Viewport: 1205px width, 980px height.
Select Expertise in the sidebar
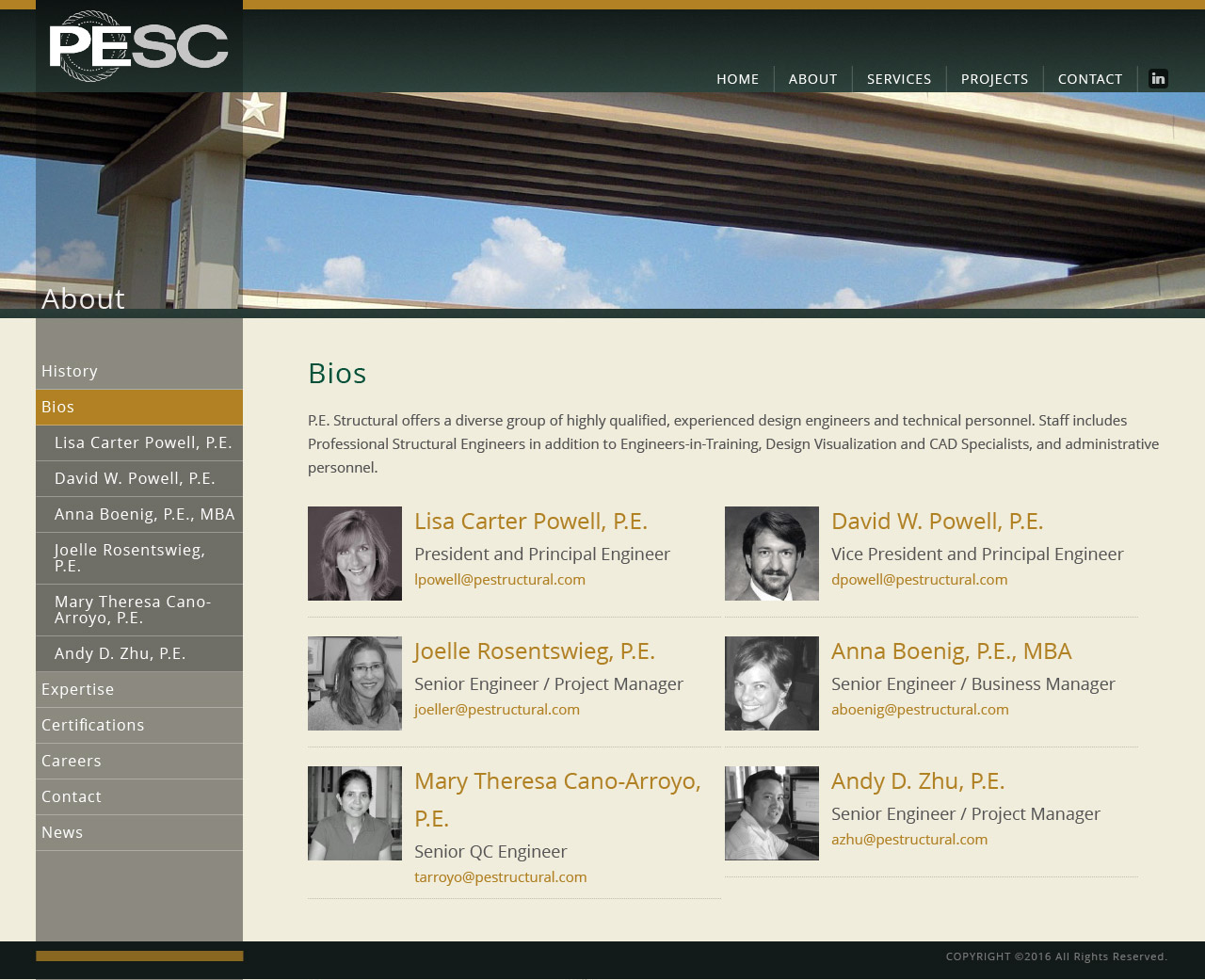[x=139, y=690]
